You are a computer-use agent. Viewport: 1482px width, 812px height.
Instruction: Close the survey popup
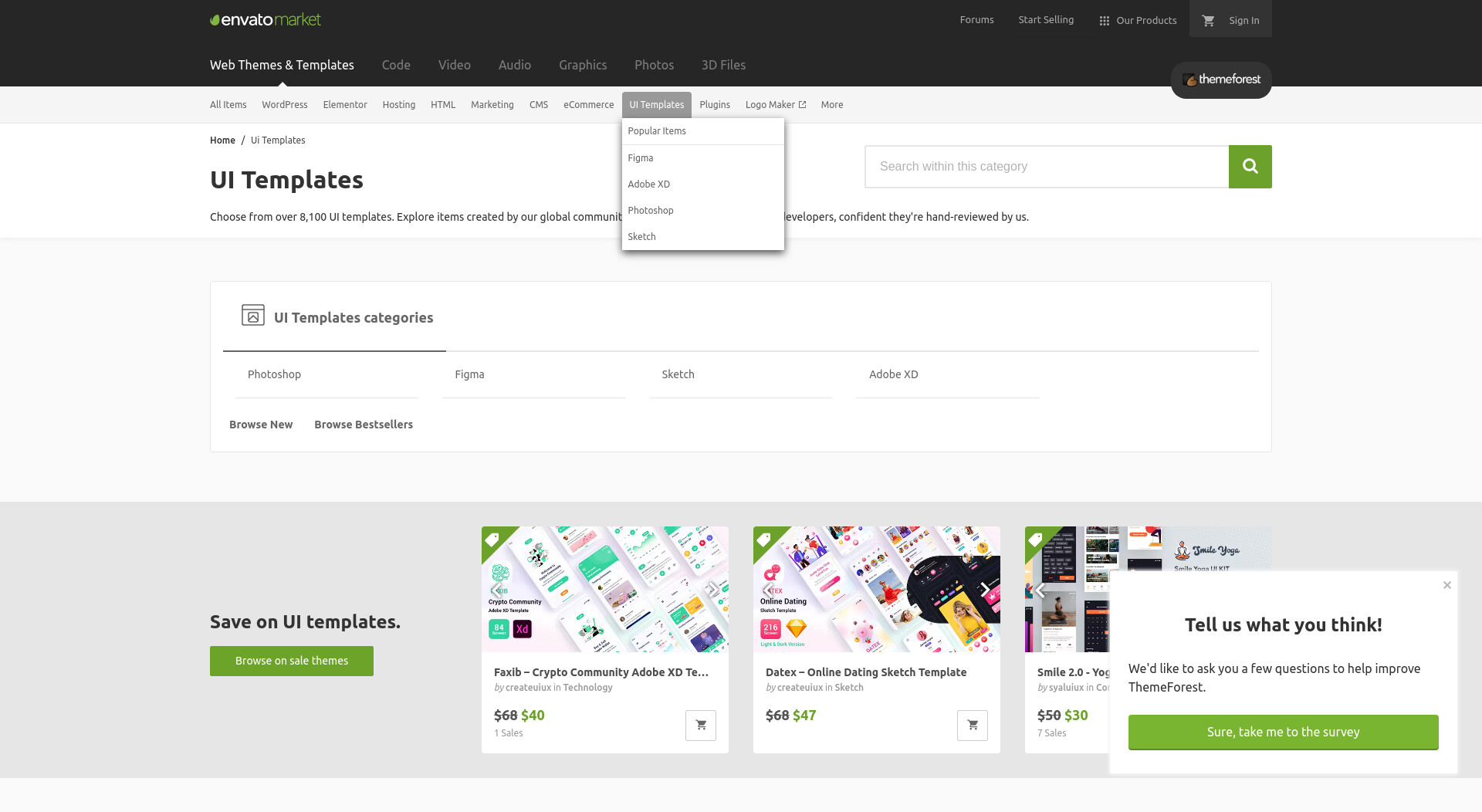pyautogui.click(x=1447, y=585)
